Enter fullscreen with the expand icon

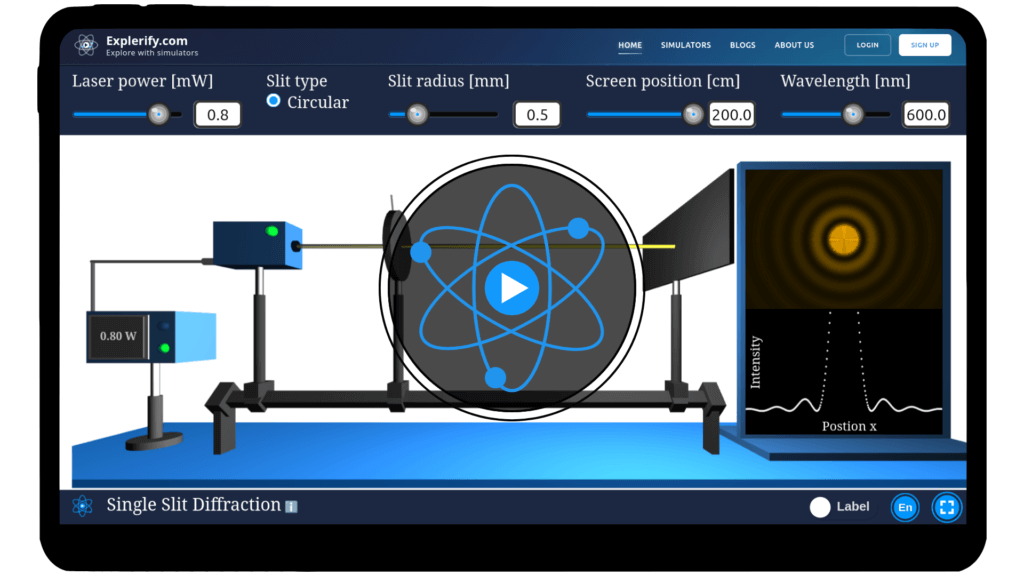coord(946,507)
